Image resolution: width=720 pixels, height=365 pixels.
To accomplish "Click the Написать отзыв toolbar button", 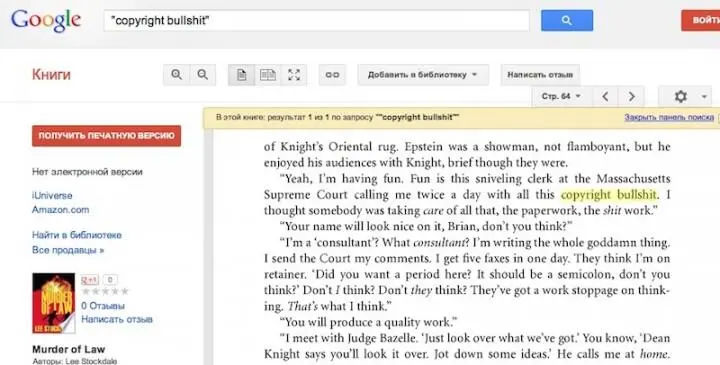I will tap(540, 74).
